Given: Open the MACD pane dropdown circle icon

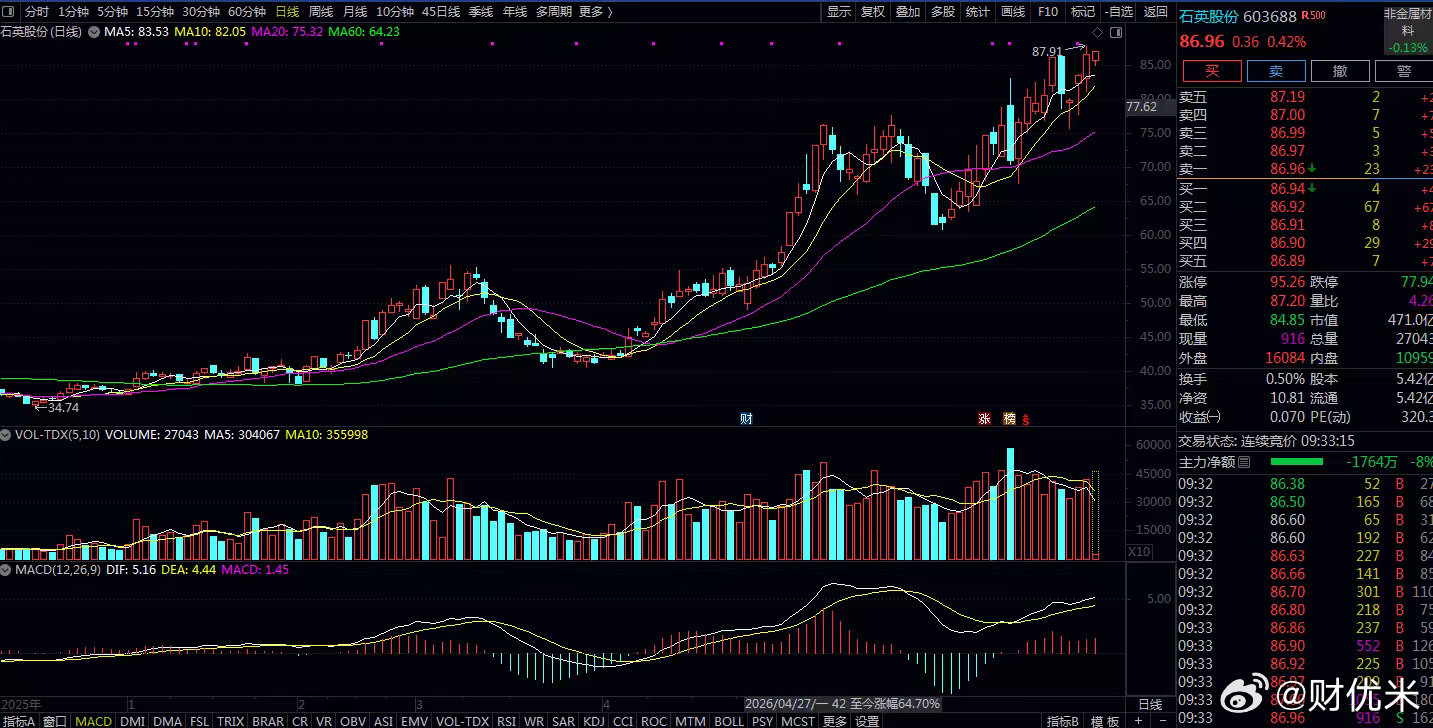Looking at the screenshot, I should [6, 569].
